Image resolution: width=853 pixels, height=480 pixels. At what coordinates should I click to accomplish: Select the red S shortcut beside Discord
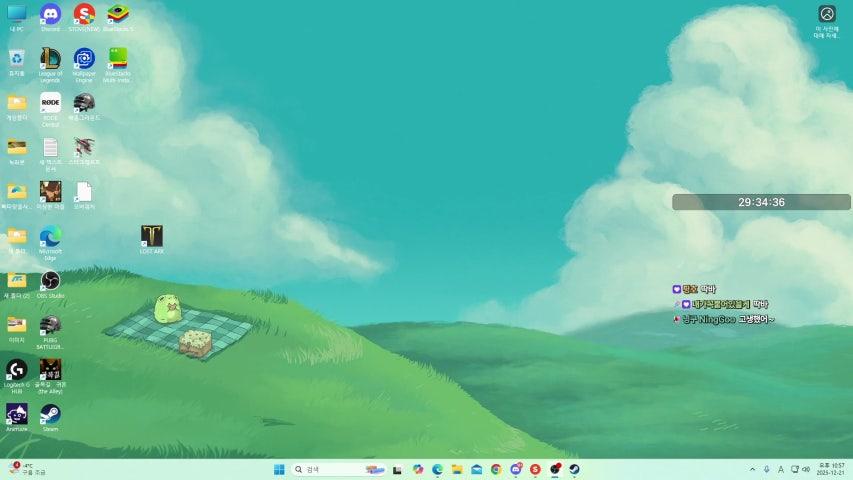click(84, 17)
